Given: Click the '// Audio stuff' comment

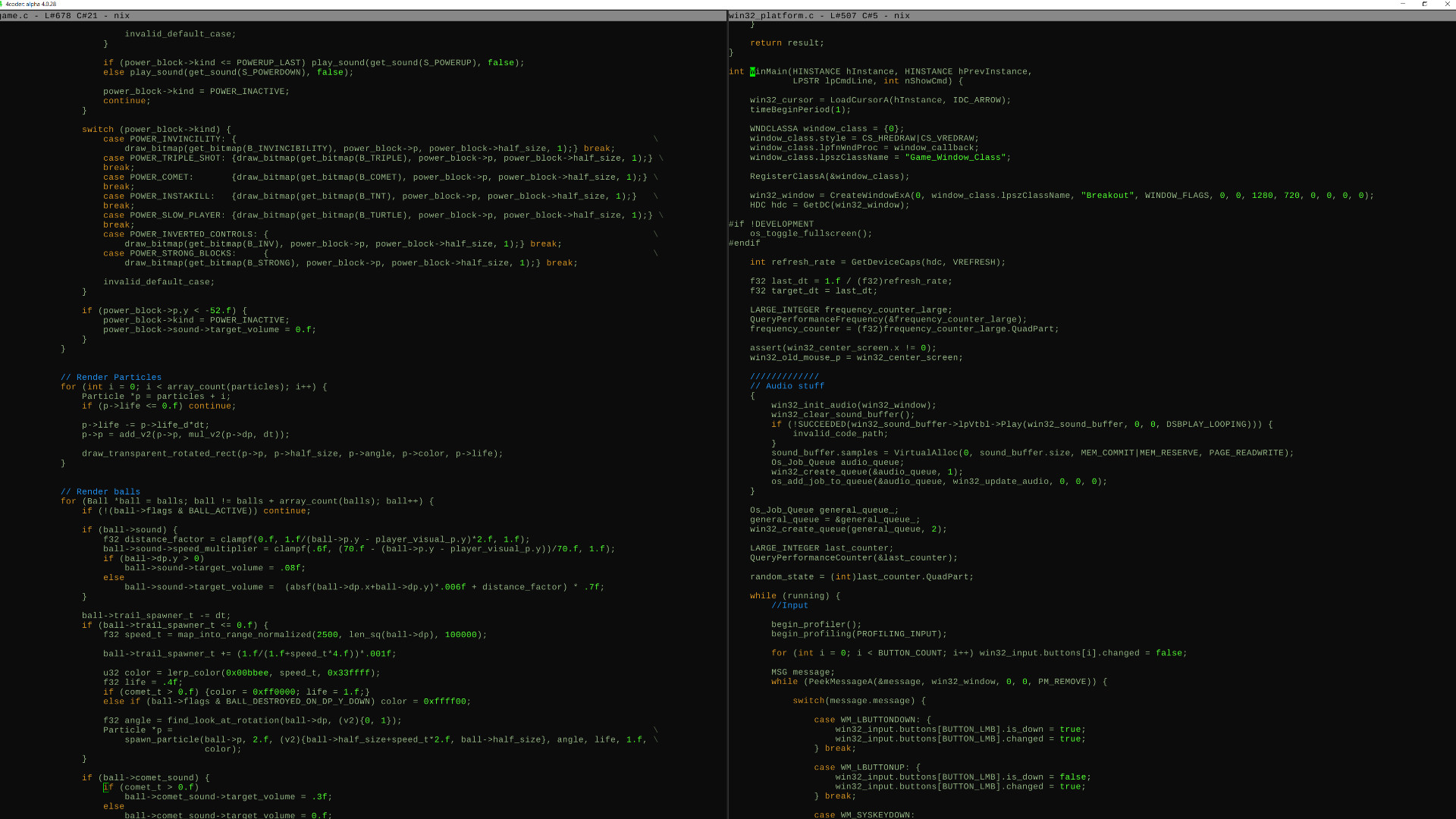Looking at the screenshot, I should coord(789,386).
